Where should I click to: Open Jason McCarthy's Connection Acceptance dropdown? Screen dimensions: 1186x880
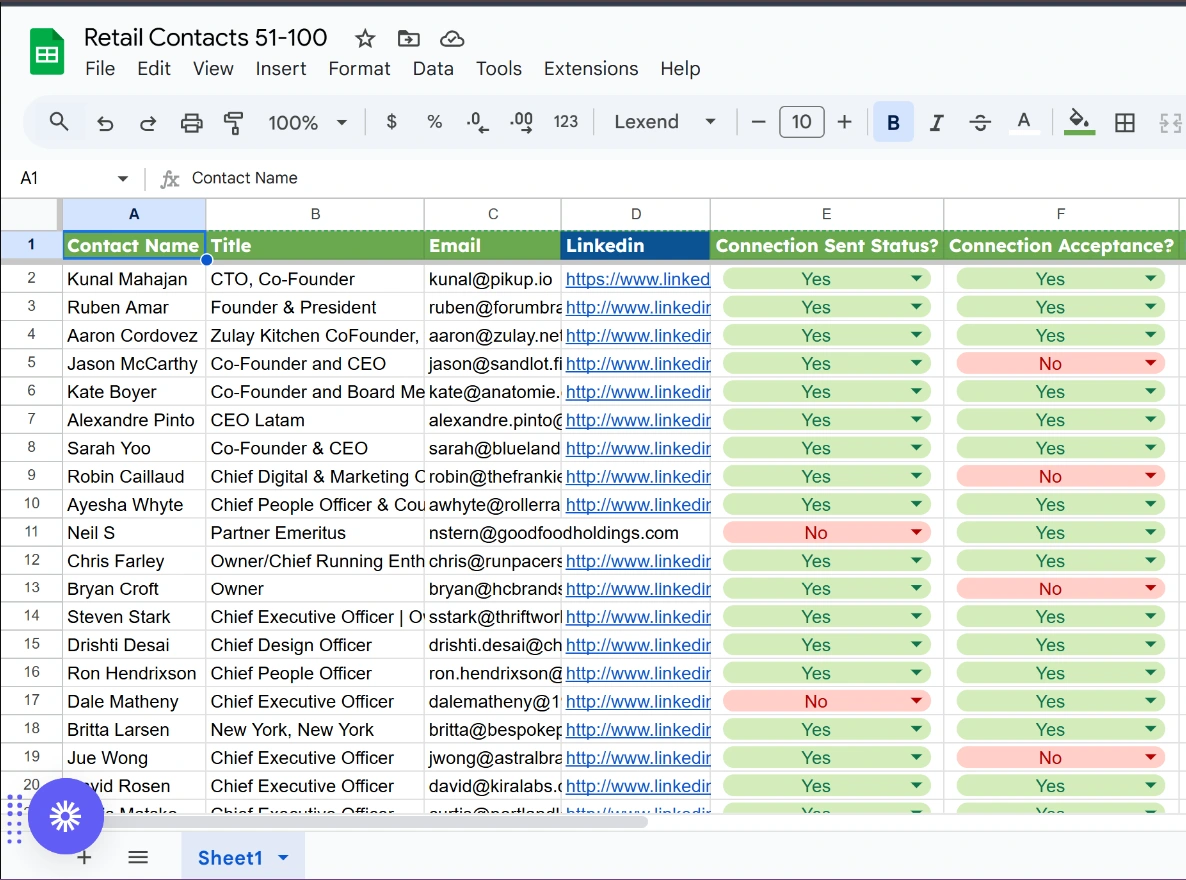(x=1150, y=364)
